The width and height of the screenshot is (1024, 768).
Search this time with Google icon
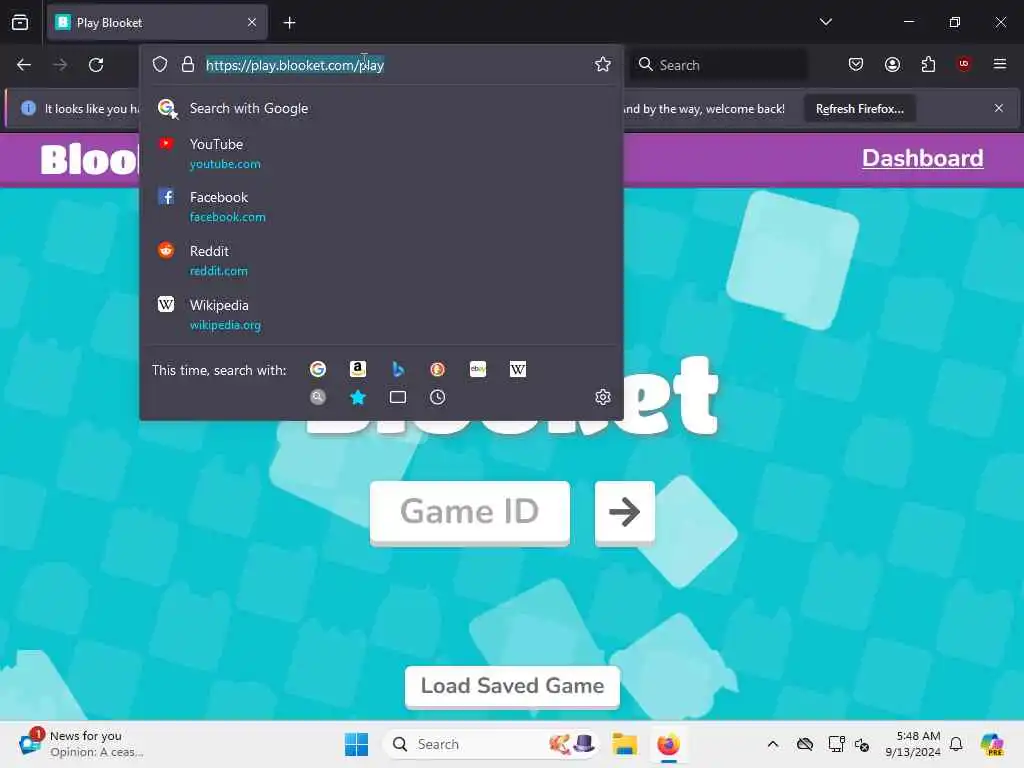[x=318, y=370]
